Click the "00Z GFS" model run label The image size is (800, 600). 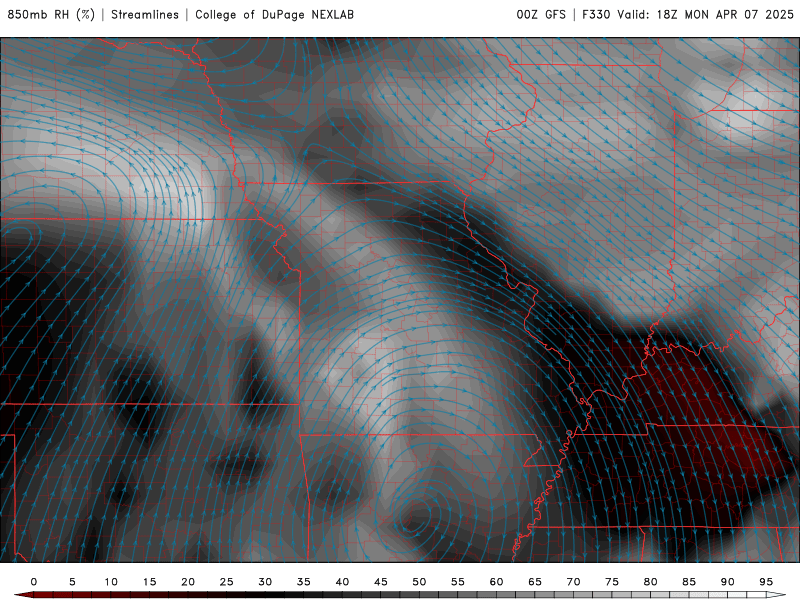tap(541, 14)
